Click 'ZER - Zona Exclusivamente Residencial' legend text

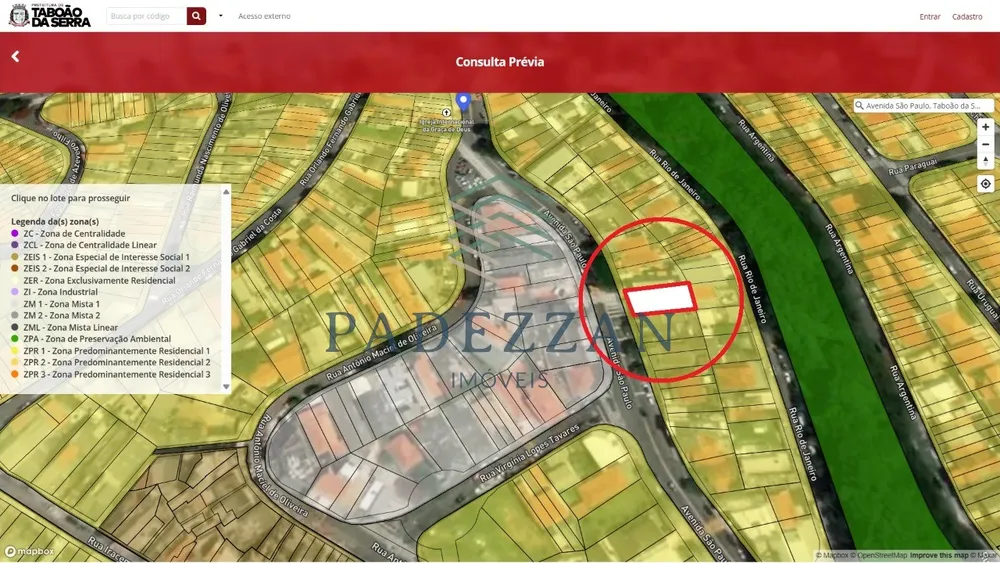(99, 281)
